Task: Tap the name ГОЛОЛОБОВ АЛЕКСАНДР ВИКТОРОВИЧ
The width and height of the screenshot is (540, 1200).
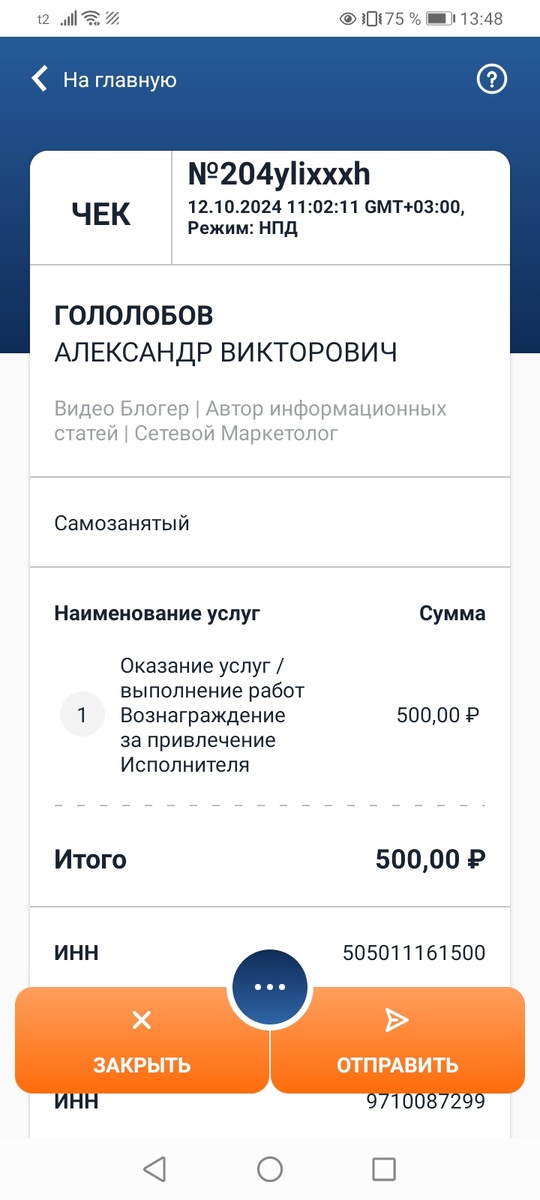Action: tap(226, 334)
